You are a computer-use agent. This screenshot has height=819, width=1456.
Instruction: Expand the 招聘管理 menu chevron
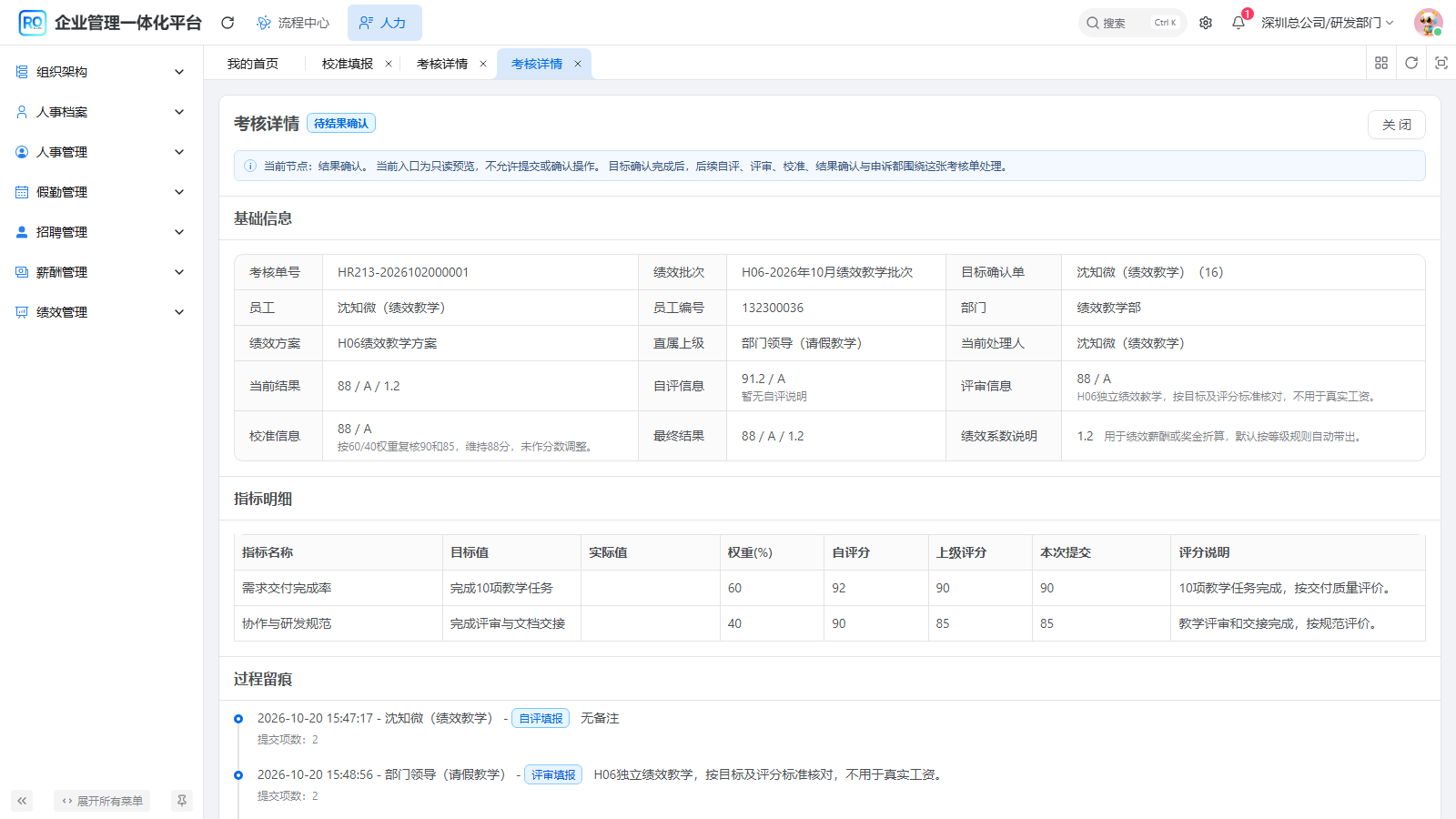point(179,232)
